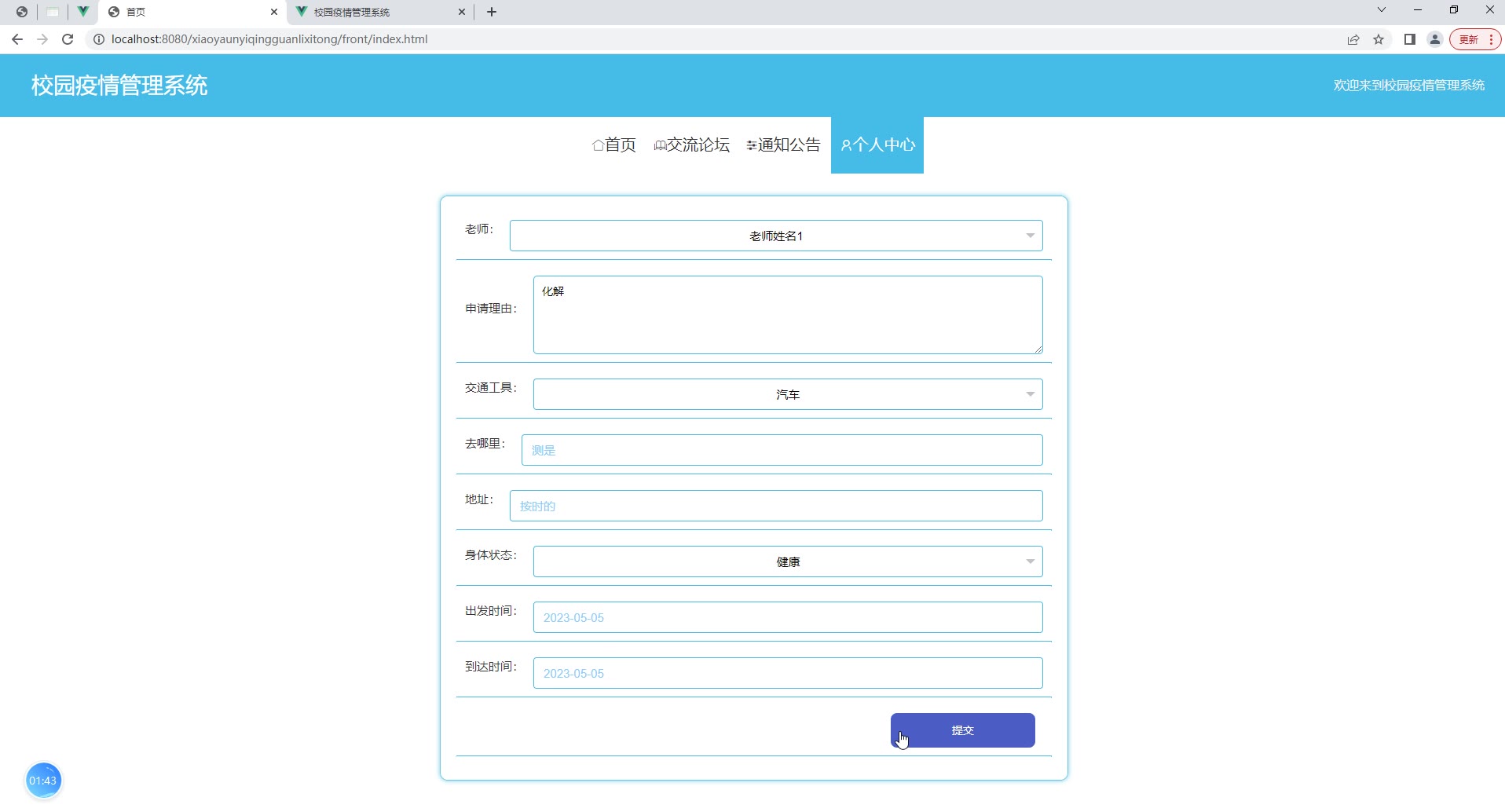Close the 首页 browser tab
This screenshot has height=812, width=1505.
(274, 12)
